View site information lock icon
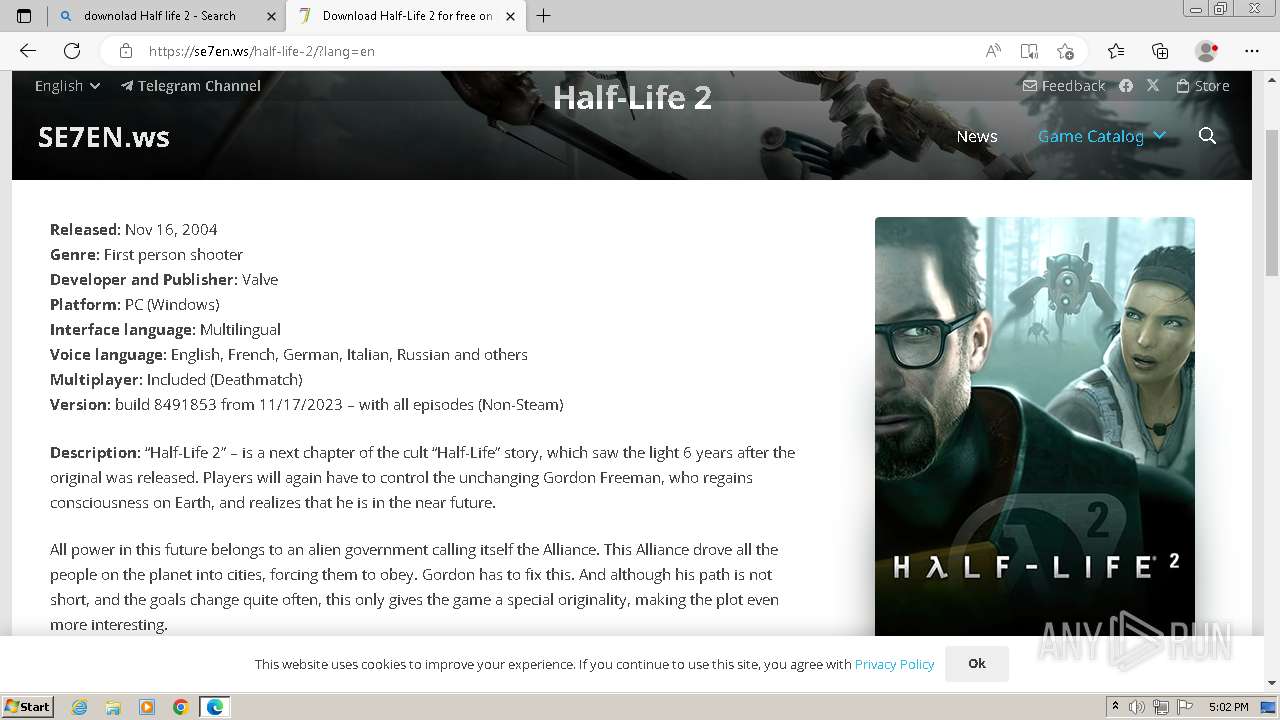Image resolution: width=1280 pixels, height=720 pixels. pos(125,51)
